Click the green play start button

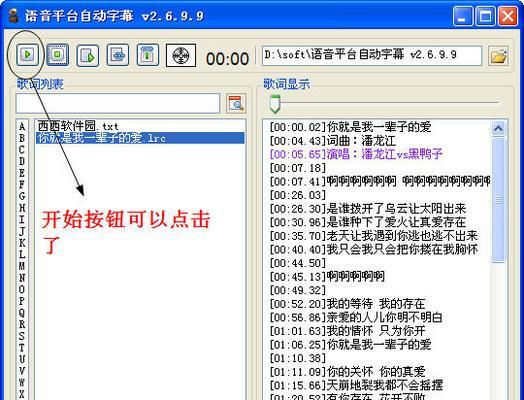[x=27, y=54]
